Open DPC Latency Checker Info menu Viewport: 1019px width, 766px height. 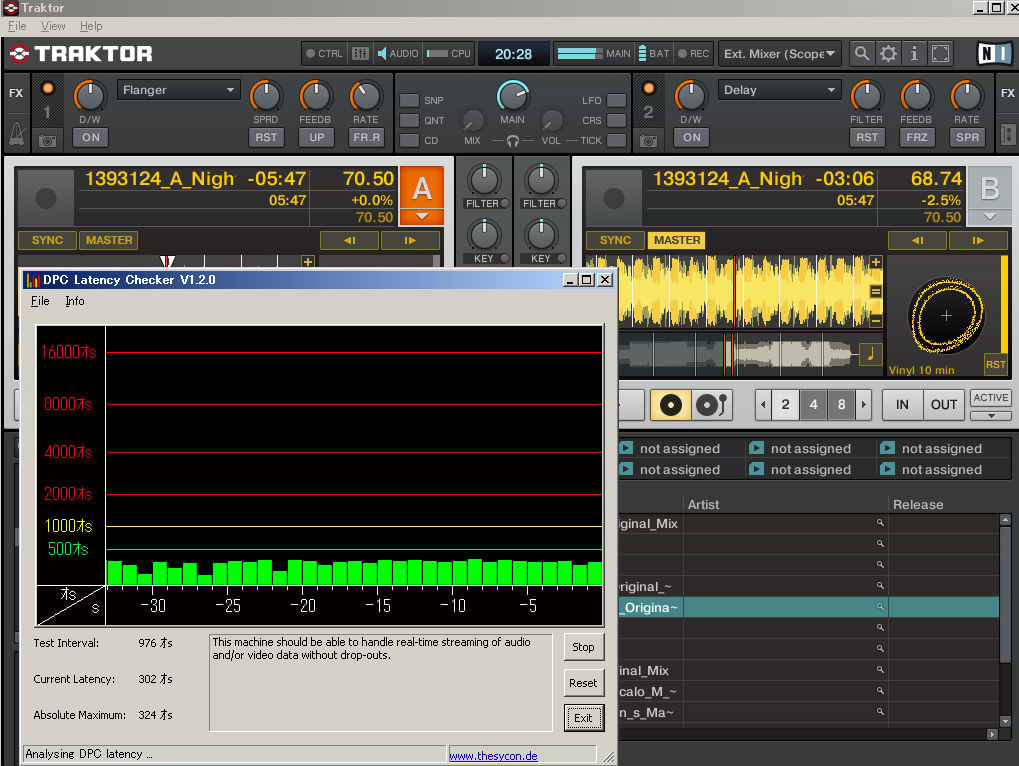[75, 301]
